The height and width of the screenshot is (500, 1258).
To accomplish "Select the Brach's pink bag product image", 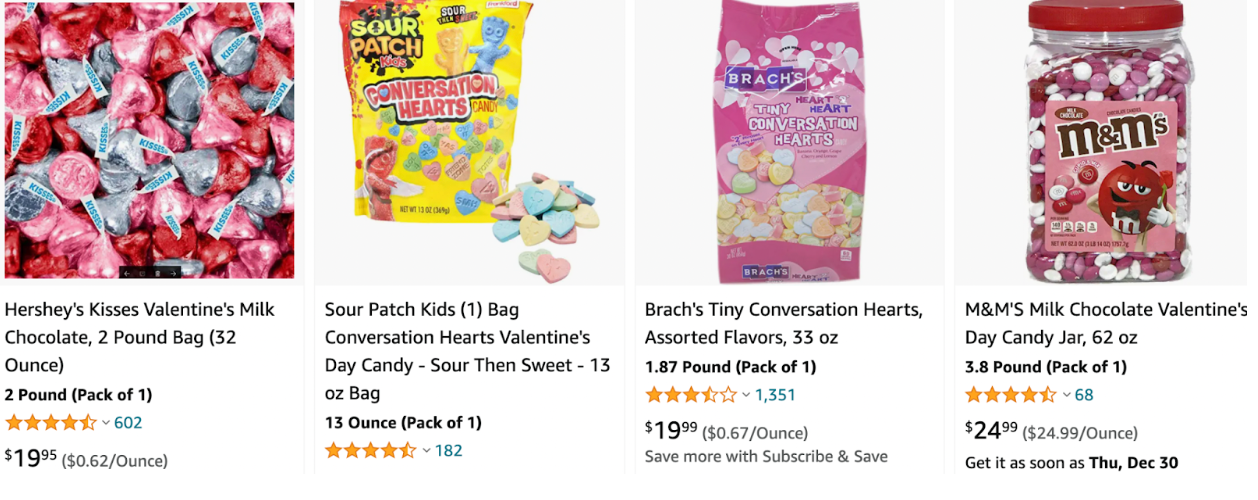I will (x=790, y=143).
